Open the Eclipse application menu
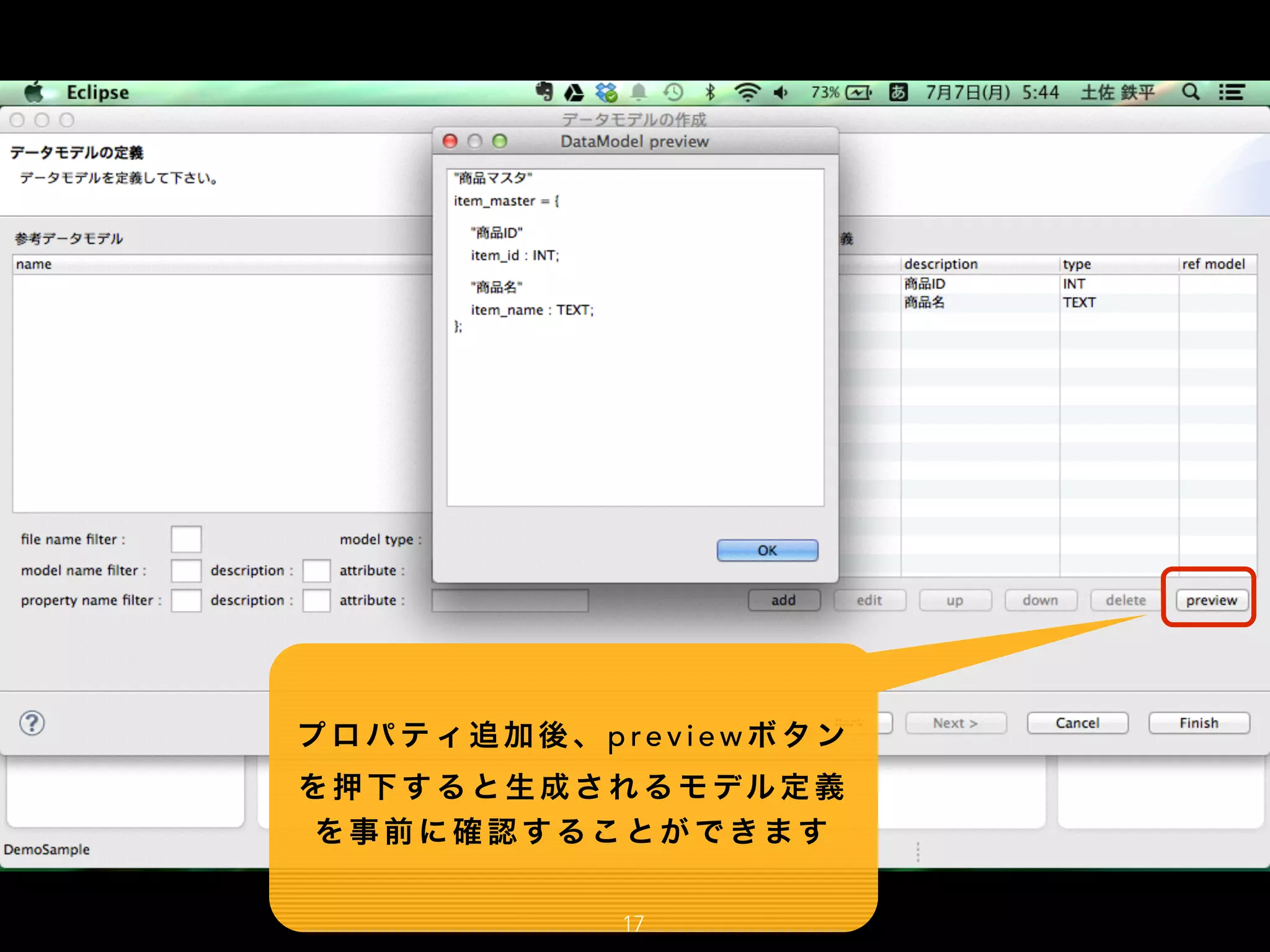Viewport: 1270px width, 952px height. tap(98, 93)
